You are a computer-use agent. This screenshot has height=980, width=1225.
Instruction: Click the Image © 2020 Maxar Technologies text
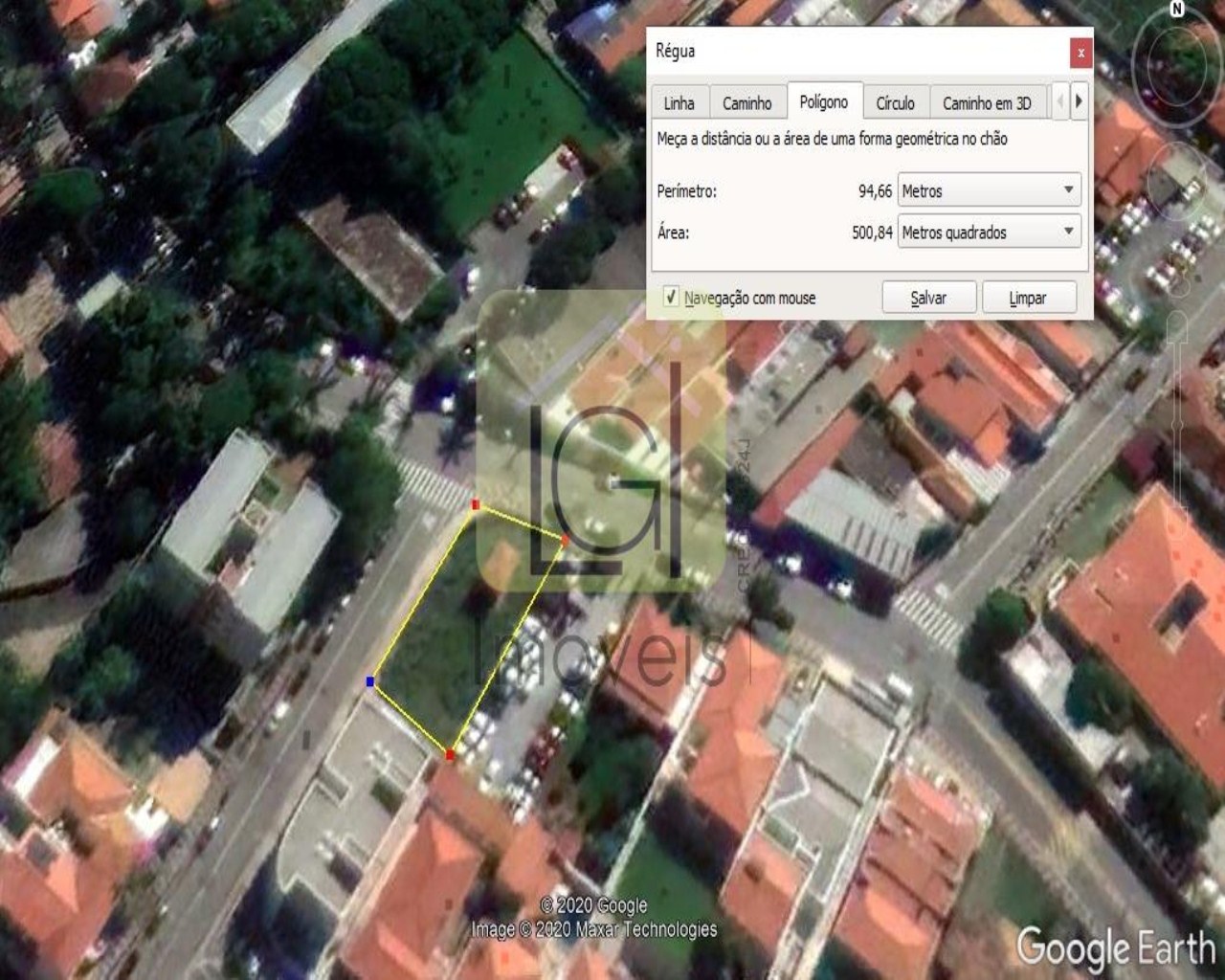coord(593,929)
